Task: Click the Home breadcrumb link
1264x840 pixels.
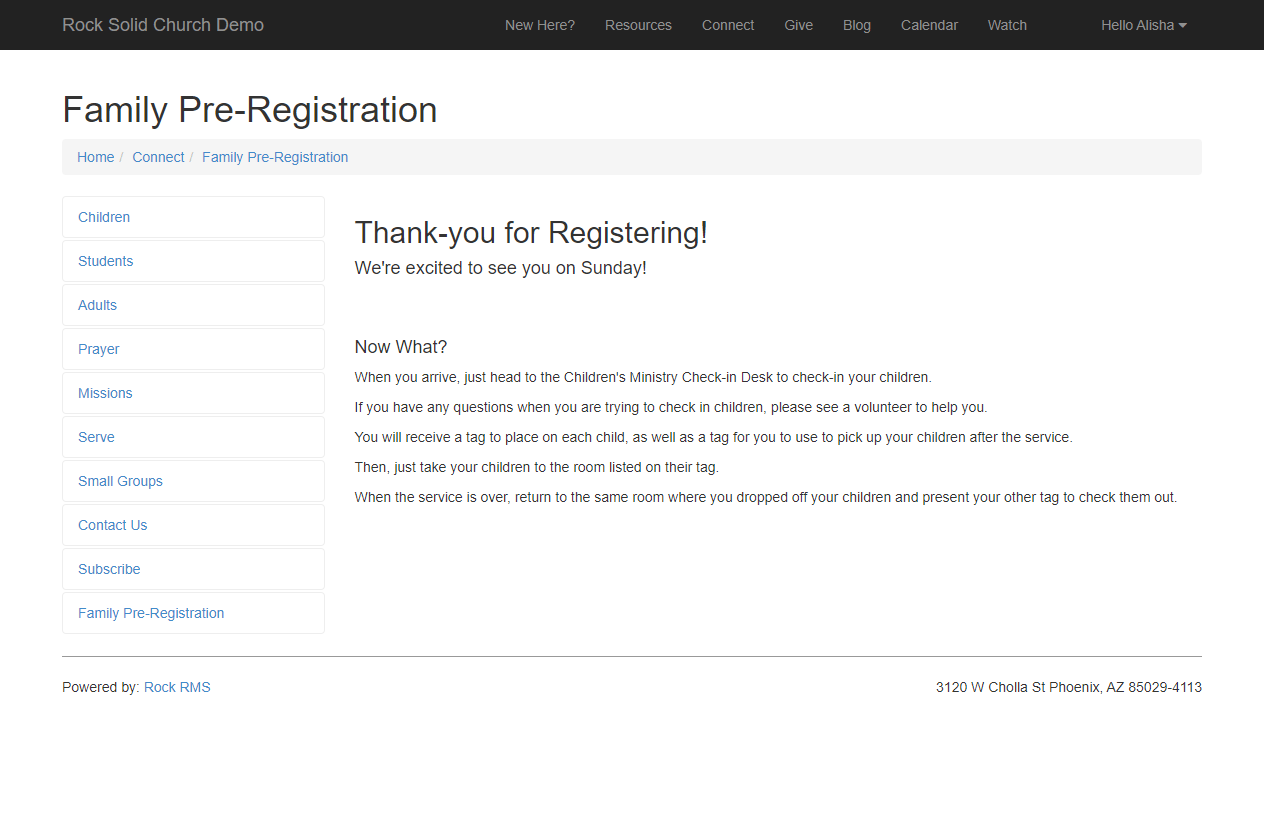Action: coord(96,157)
